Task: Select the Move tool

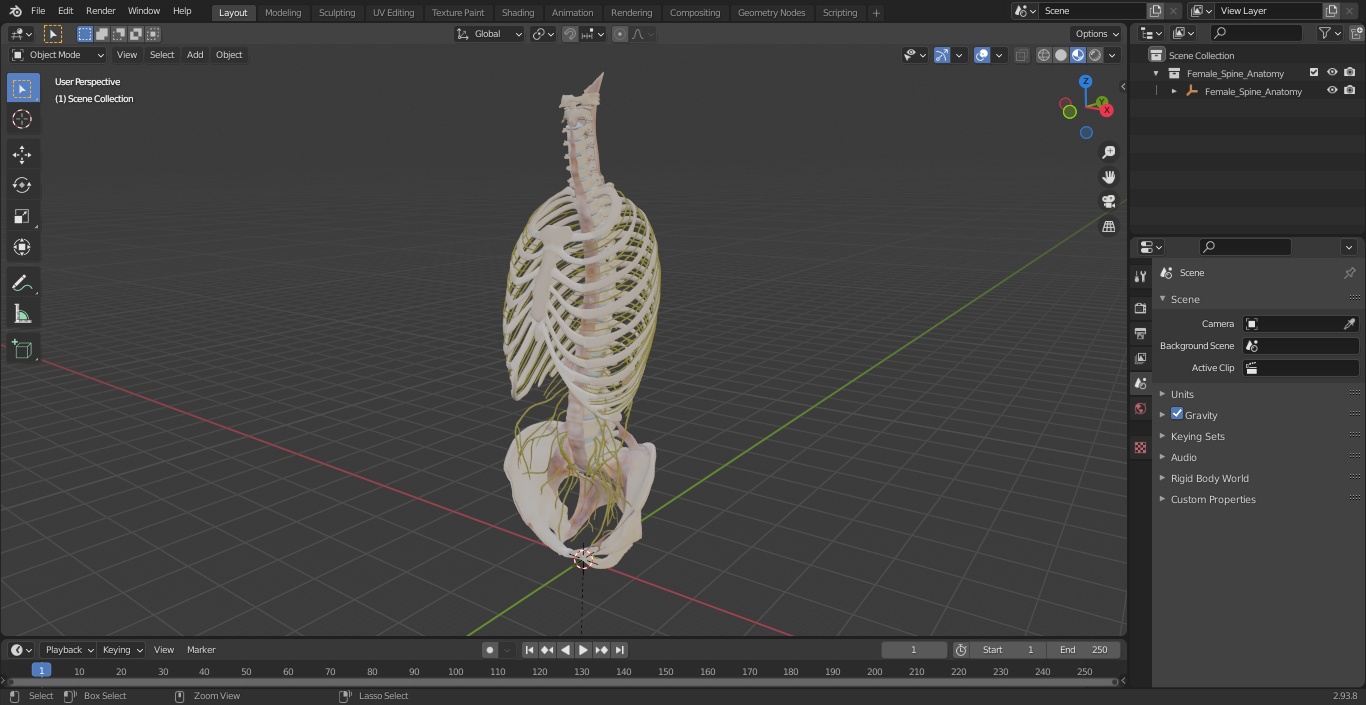Action: tap(22, 154)
